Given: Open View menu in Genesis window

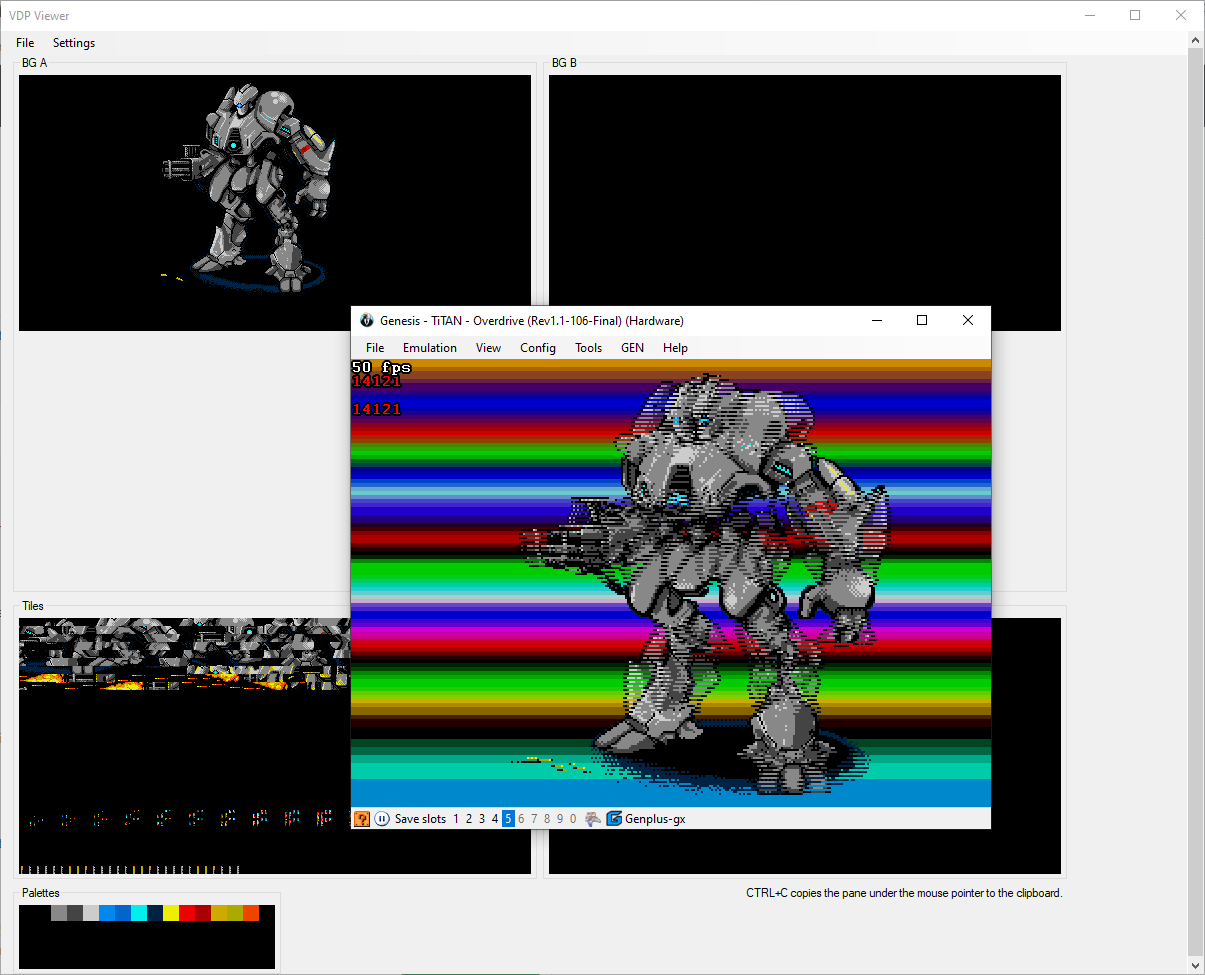Looking at the screenshot, I should click(489, 348).
